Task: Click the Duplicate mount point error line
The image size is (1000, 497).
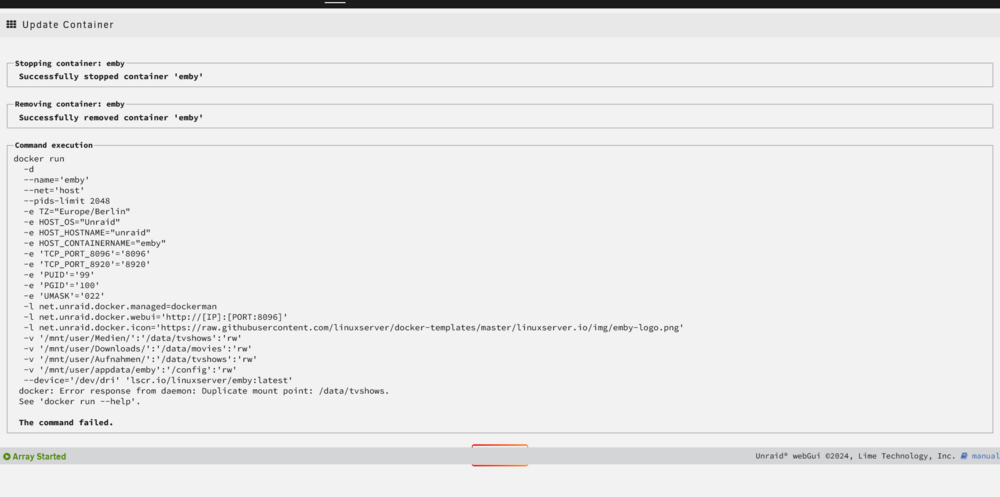Action: [203, 390]
